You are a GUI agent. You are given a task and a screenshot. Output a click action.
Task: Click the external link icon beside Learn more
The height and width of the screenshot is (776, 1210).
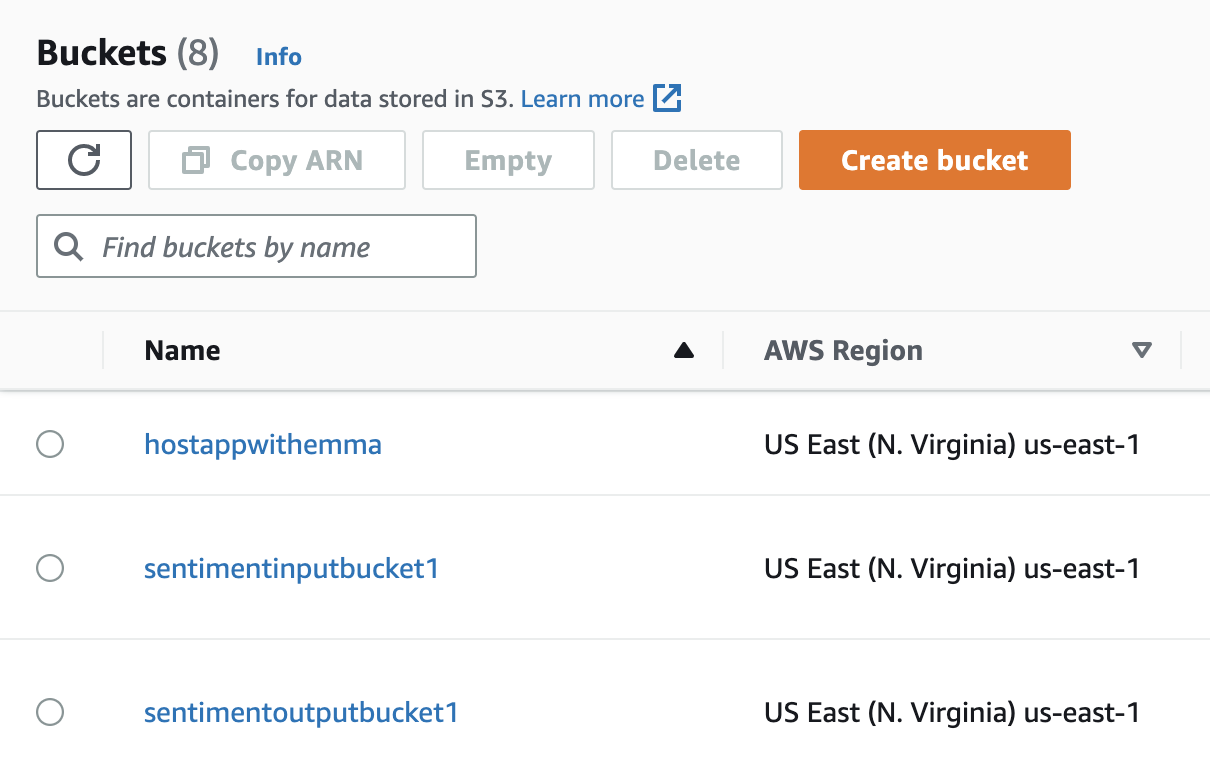pos(668,98)
